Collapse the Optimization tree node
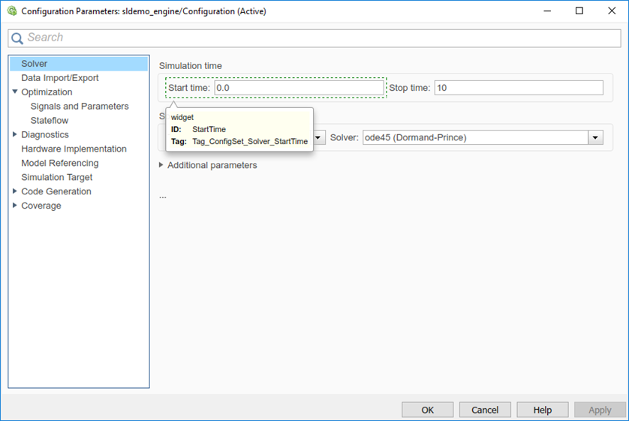629x421 pixels. [x=15, y=92]
